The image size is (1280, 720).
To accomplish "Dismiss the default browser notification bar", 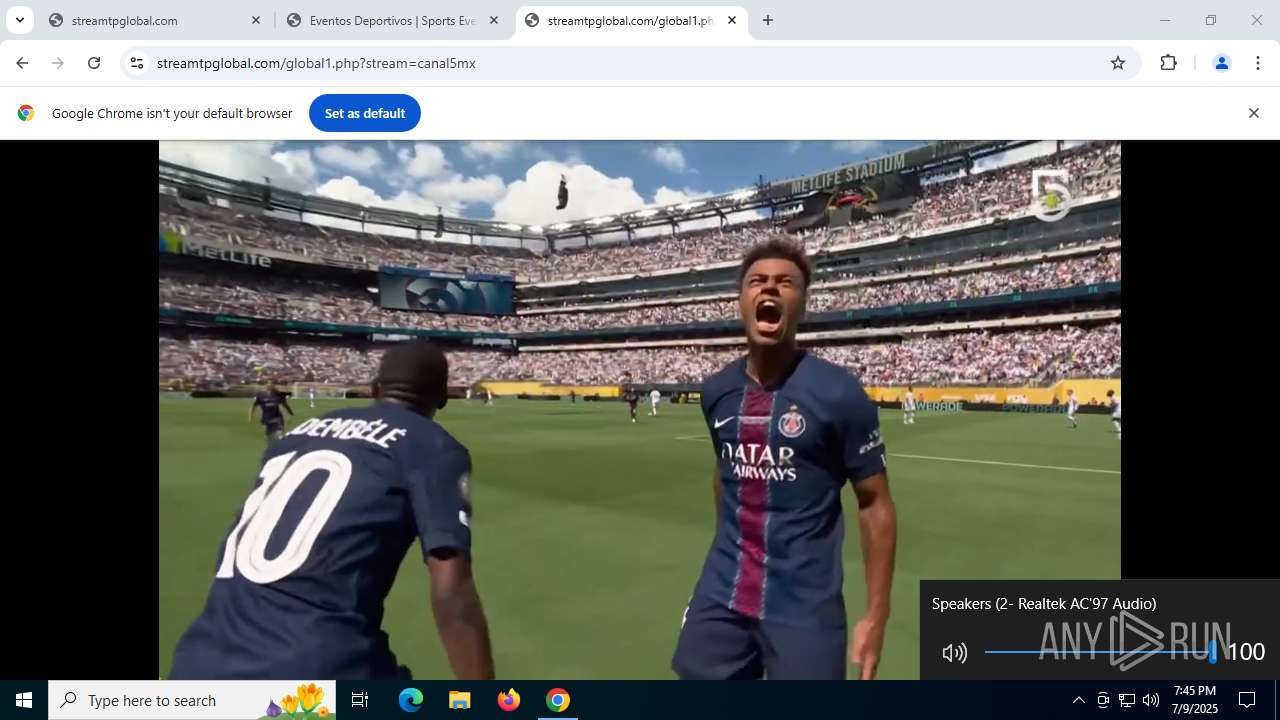I will [1253, 113].
